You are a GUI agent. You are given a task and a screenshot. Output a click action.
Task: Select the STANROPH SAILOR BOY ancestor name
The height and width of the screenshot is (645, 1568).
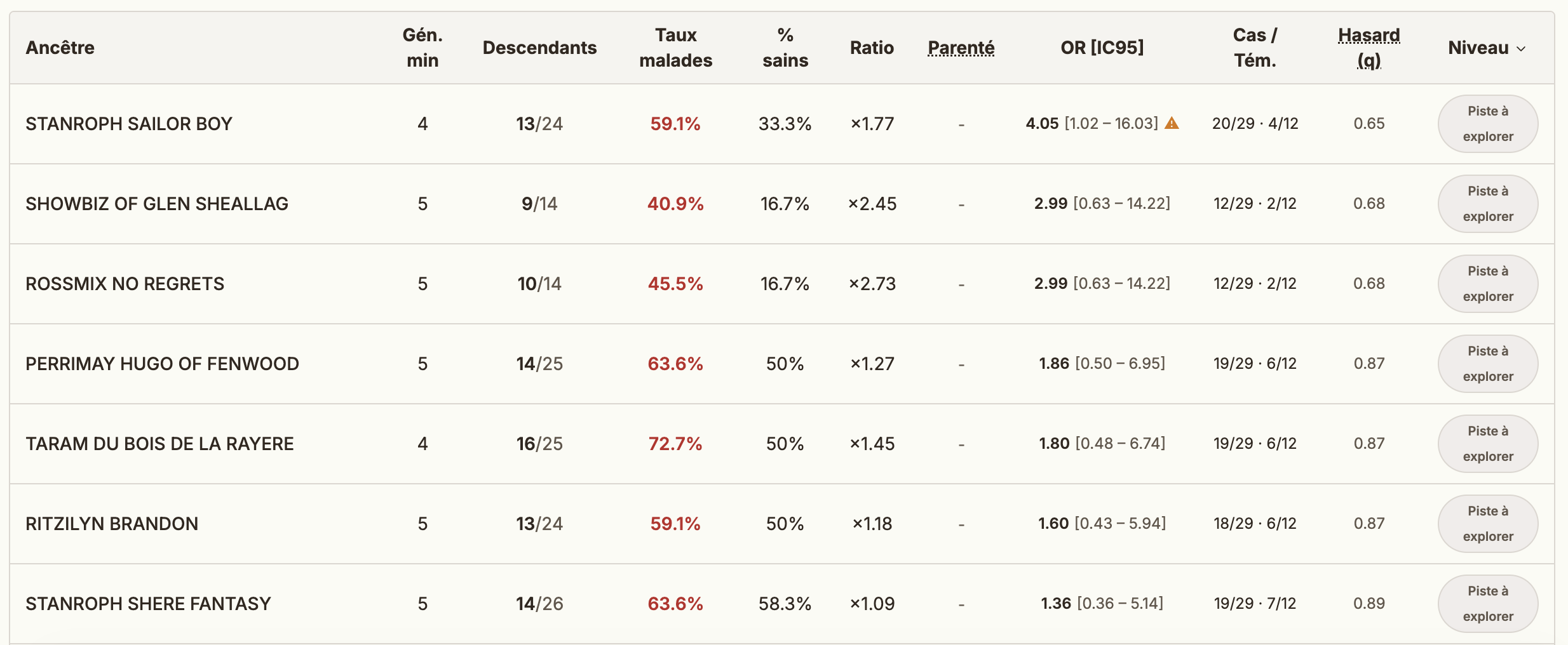(x=129, y=124)
